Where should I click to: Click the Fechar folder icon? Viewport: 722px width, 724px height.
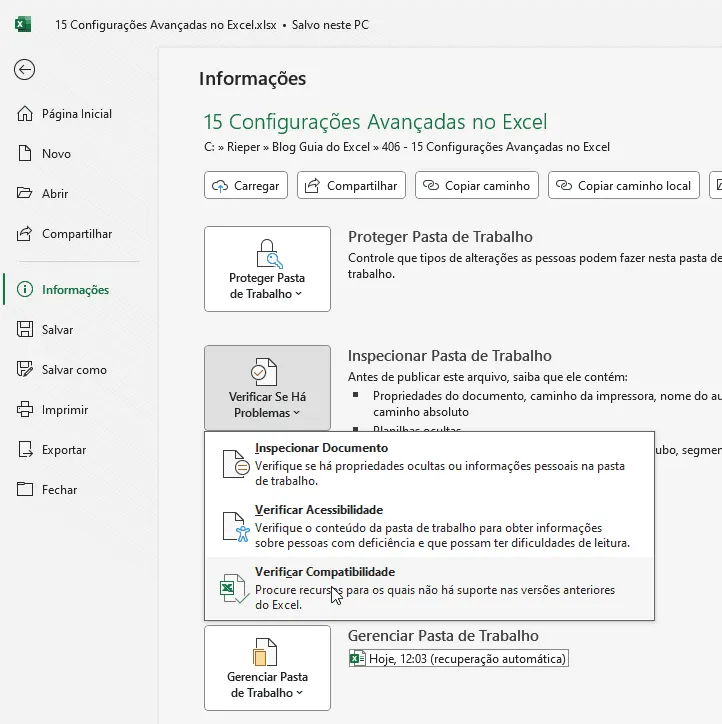click(25, 489)
